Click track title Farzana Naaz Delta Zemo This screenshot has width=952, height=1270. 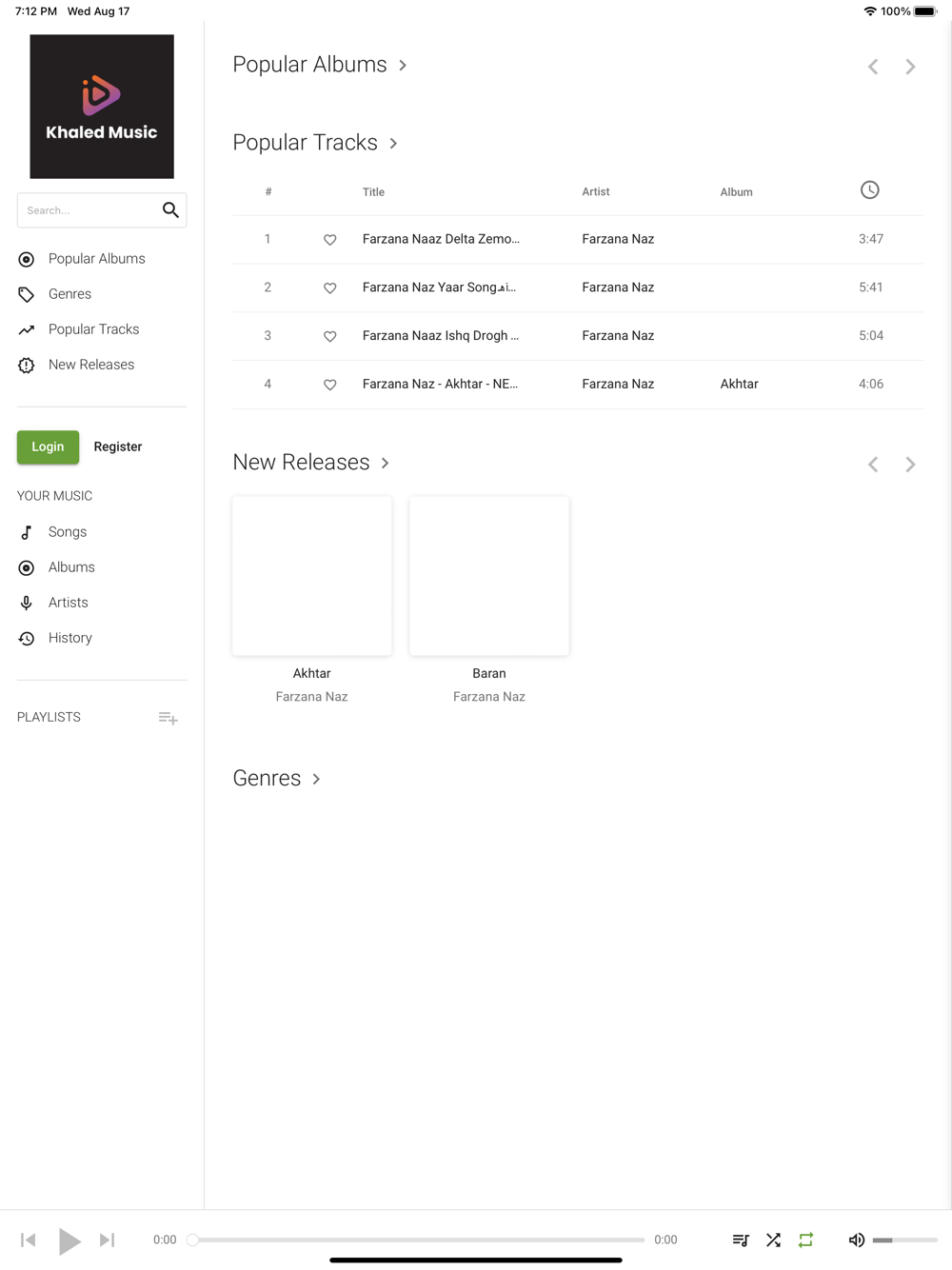point(442,239)
